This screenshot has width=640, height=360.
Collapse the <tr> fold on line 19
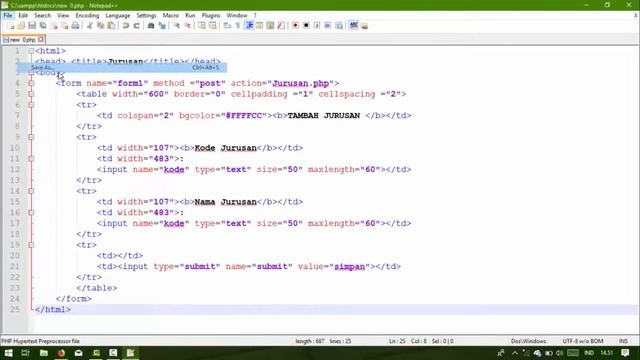click(x=31, y=245)
